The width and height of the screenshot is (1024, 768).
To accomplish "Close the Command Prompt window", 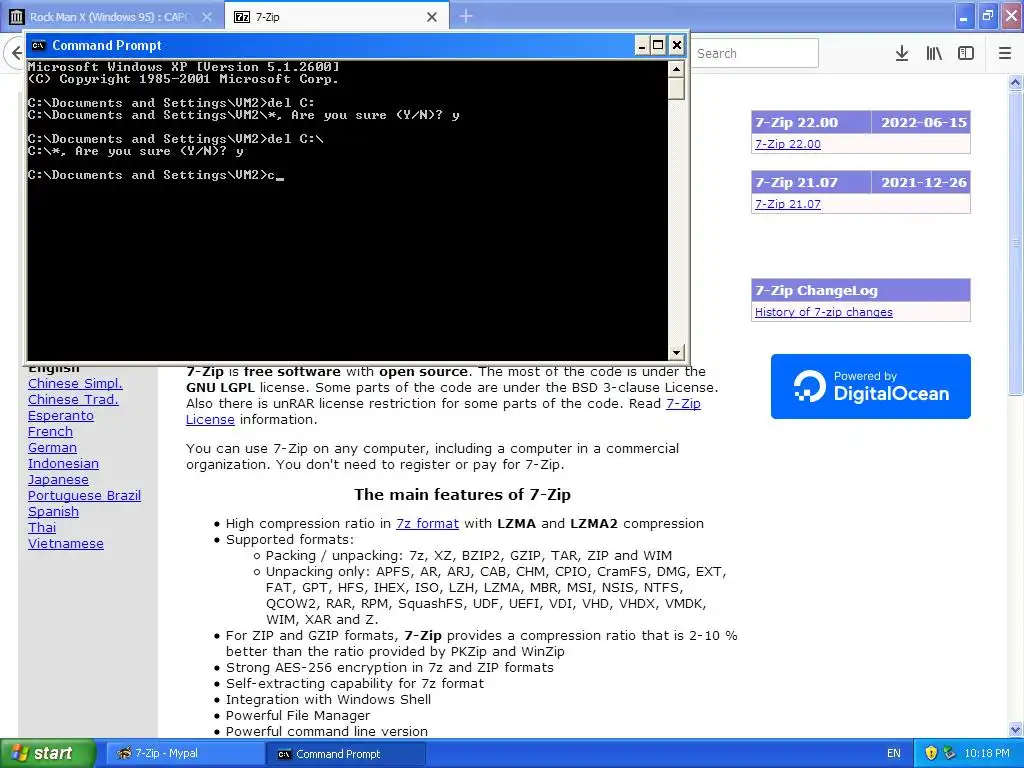I will tap(677, 45).
